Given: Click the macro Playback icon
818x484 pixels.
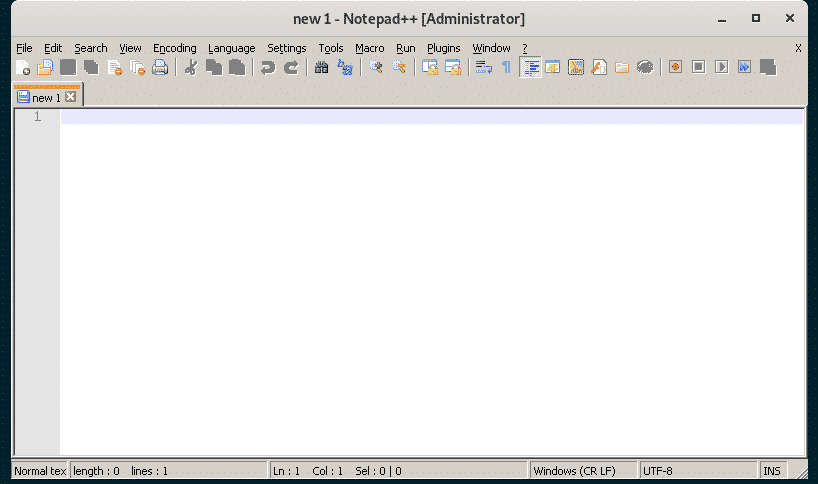Looking at the screenshot, I should pyautogui.click(x=721, y=67).
